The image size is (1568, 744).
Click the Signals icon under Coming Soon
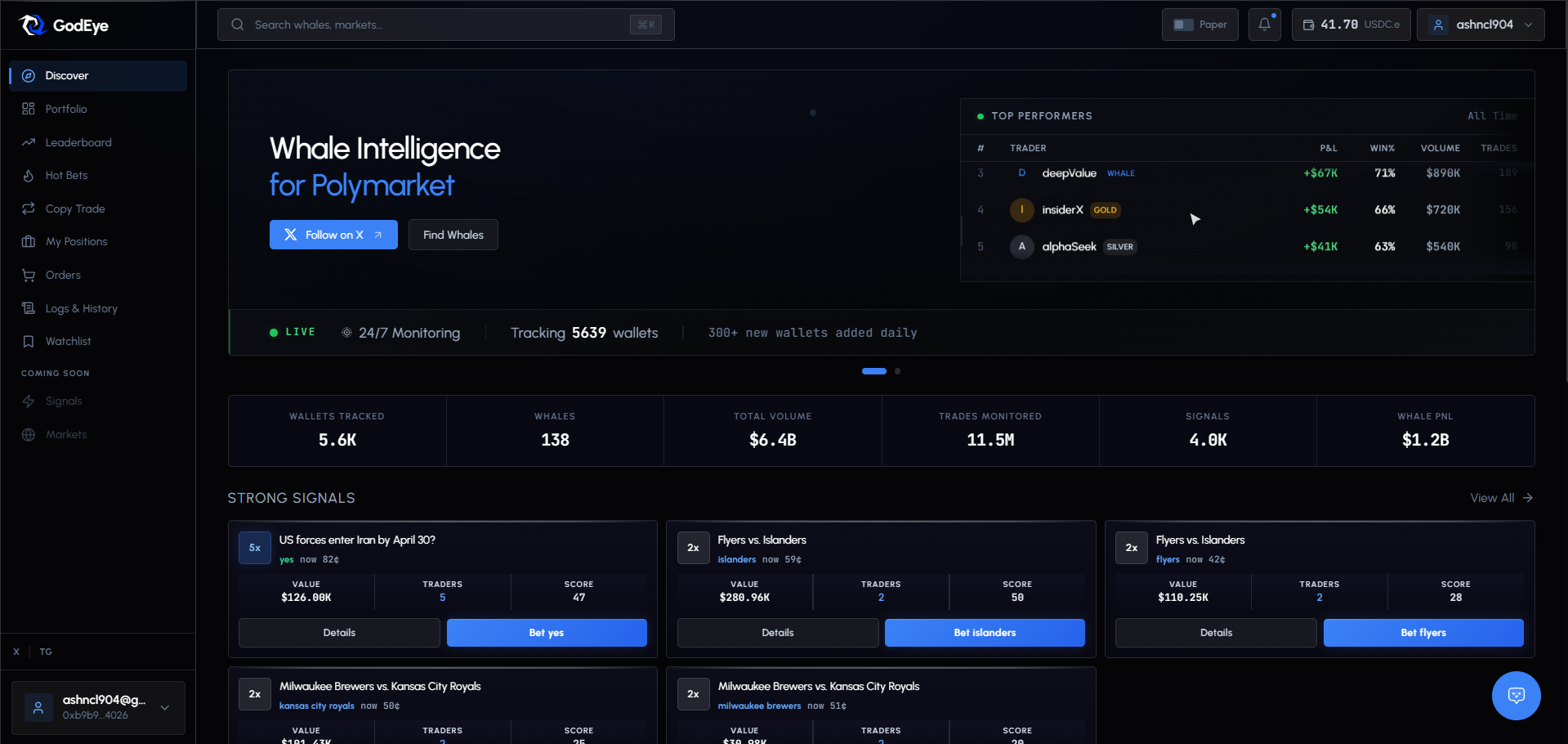(29, 401)
